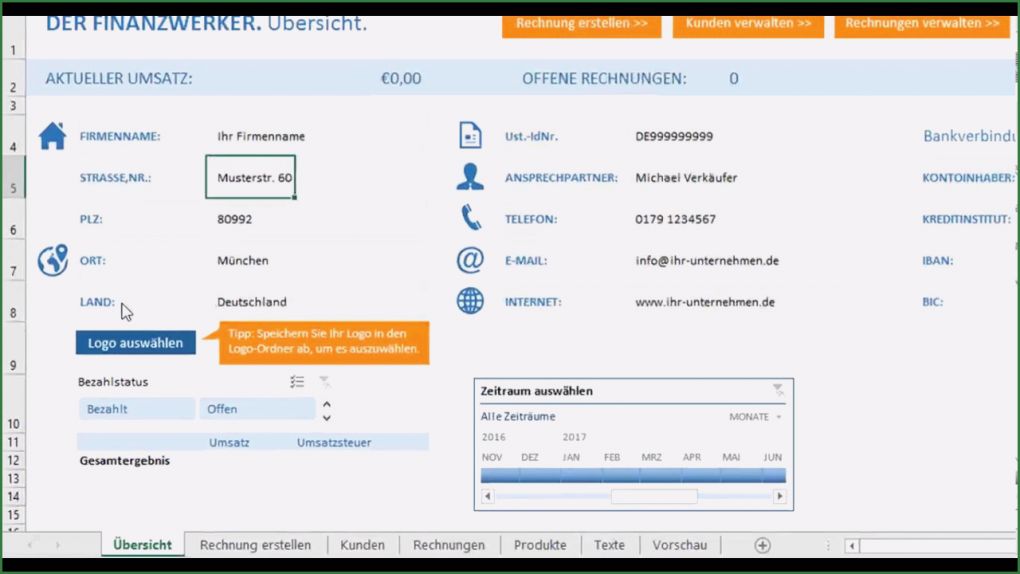
Task: Switch to the Übersicht sheet tab
Action: 142,545
